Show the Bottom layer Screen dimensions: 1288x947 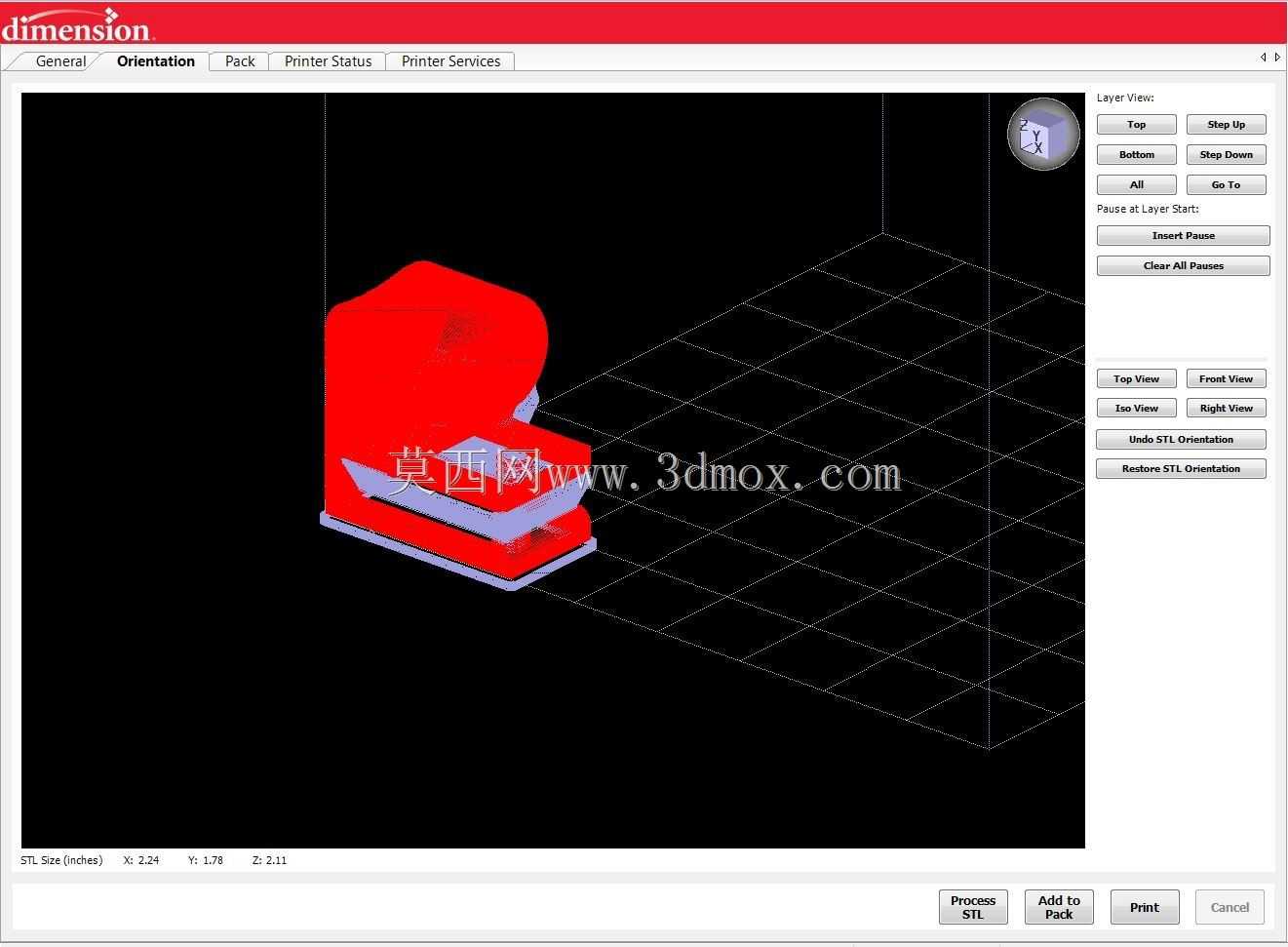click(1137, 155)
